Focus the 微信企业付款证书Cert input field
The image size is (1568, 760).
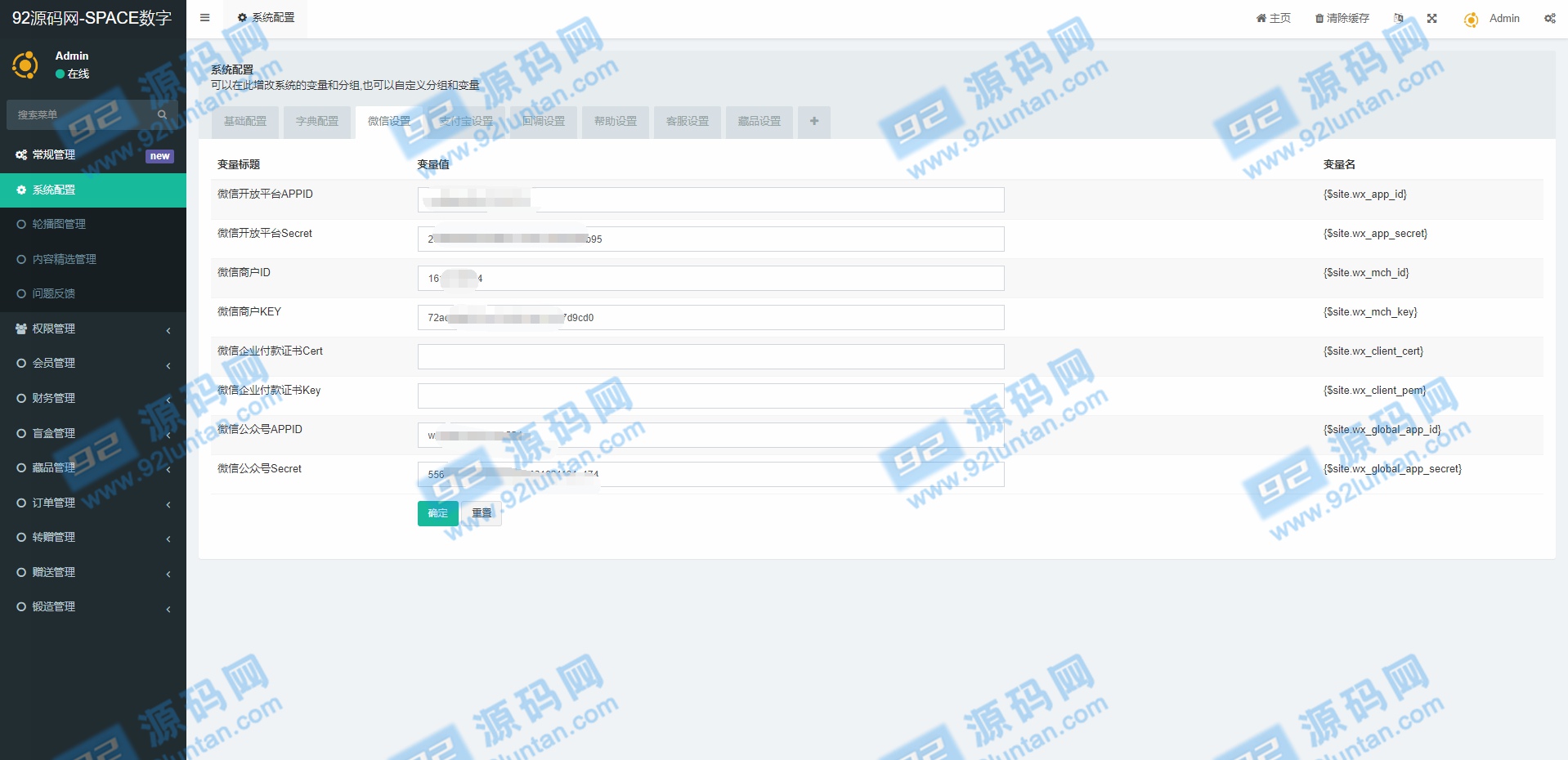click(710, 357)
